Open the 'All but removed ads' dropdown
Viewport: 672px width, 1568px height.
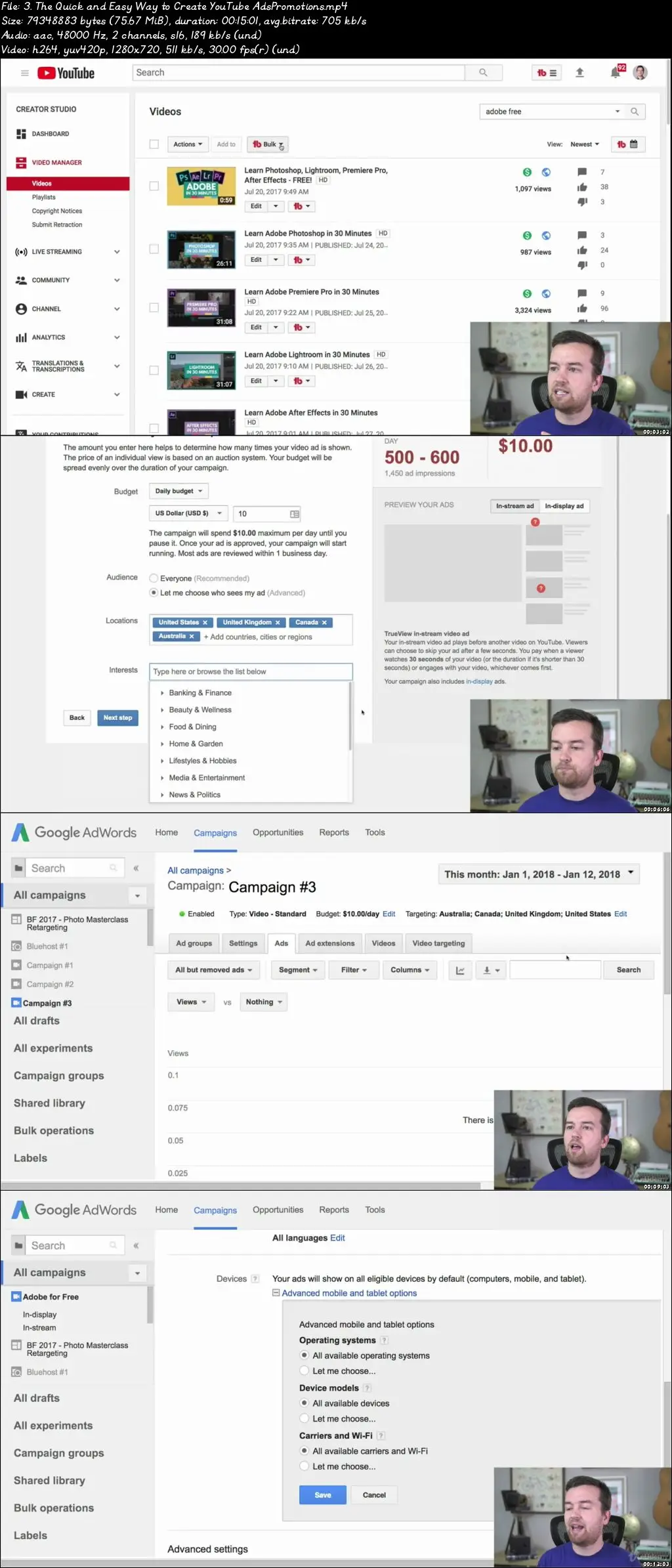[214, 970]
